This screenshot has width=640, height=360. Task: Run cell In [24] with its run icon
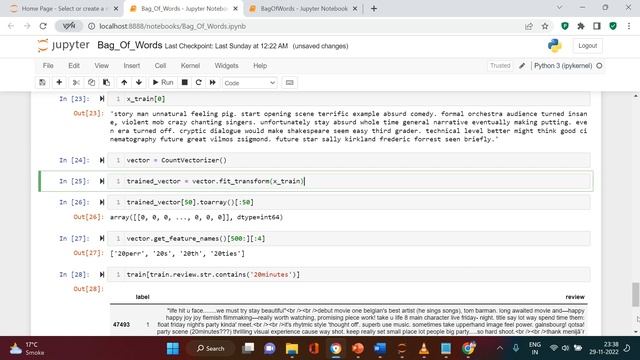click(x=102, y=160)
